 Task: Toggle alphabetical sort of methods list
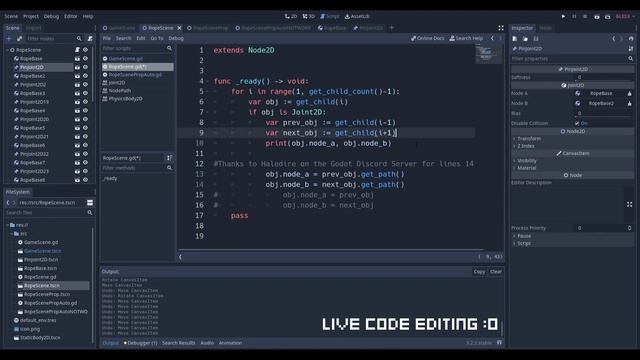(x=169, y=158)
